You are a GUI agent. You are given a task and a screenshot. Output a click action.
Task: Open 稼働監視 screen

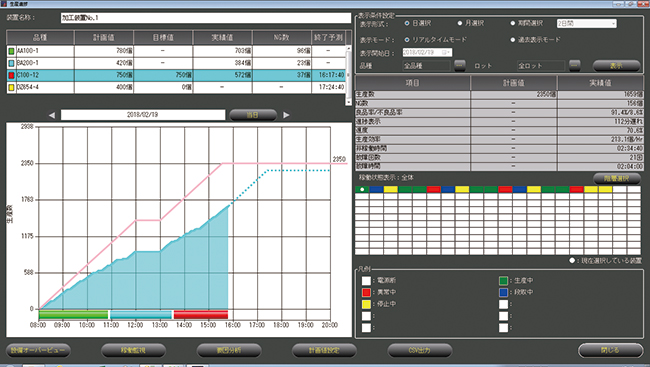pyautogui.click(x=133, y=350)
